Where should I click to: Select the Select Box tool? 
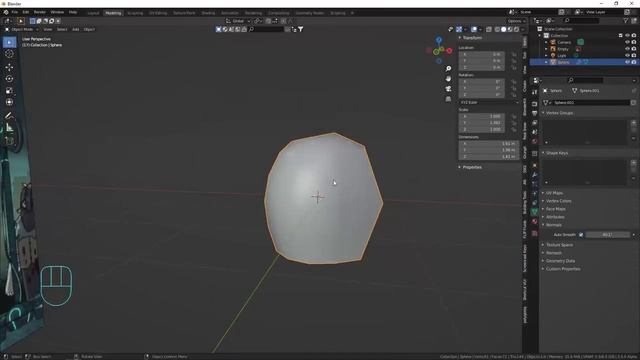(x=9, y=42)
